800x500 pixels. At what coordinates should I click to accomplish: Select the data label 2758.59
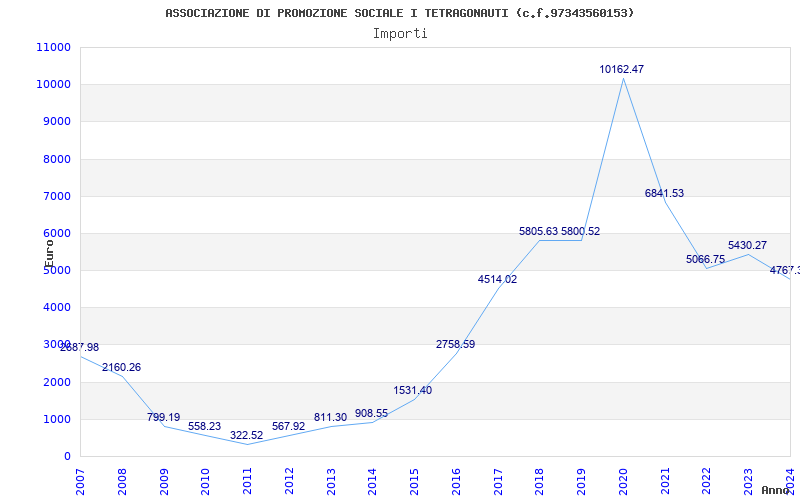pos(456,344)
